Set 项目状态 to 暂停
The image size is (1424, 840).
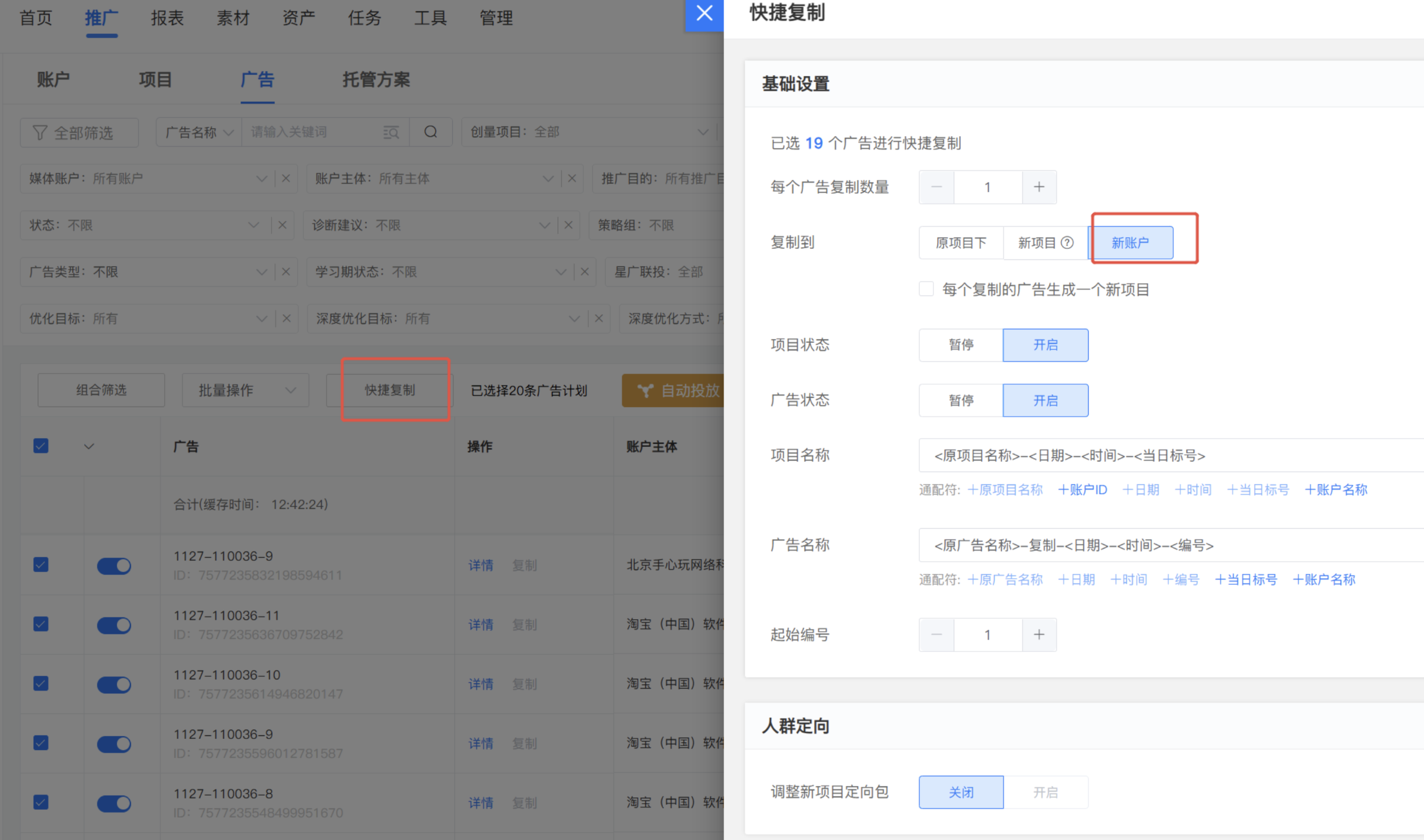(x=961, y=345)
